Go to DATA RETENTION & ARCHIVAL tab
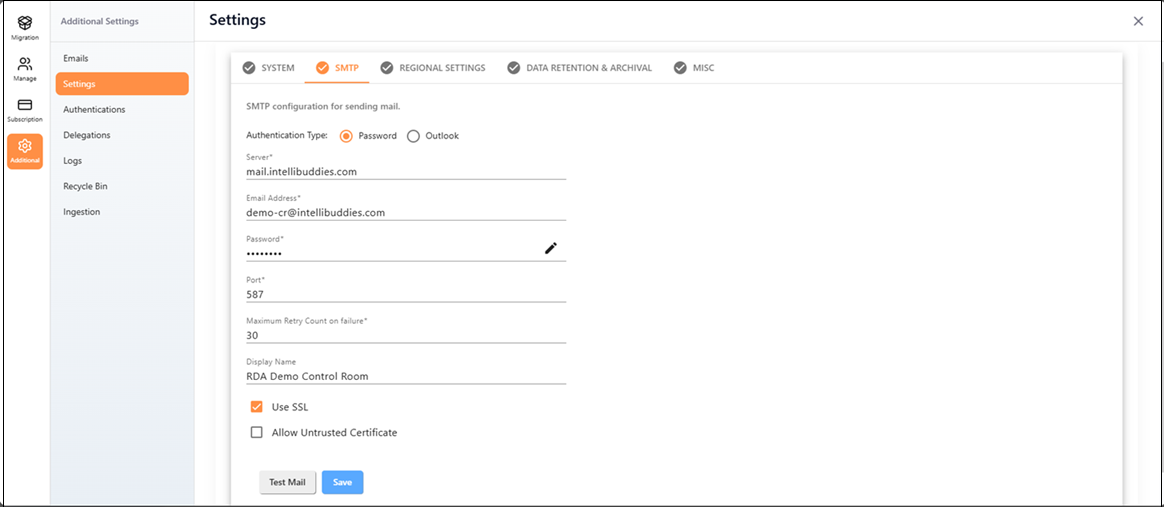 click(x=579, y=68)
